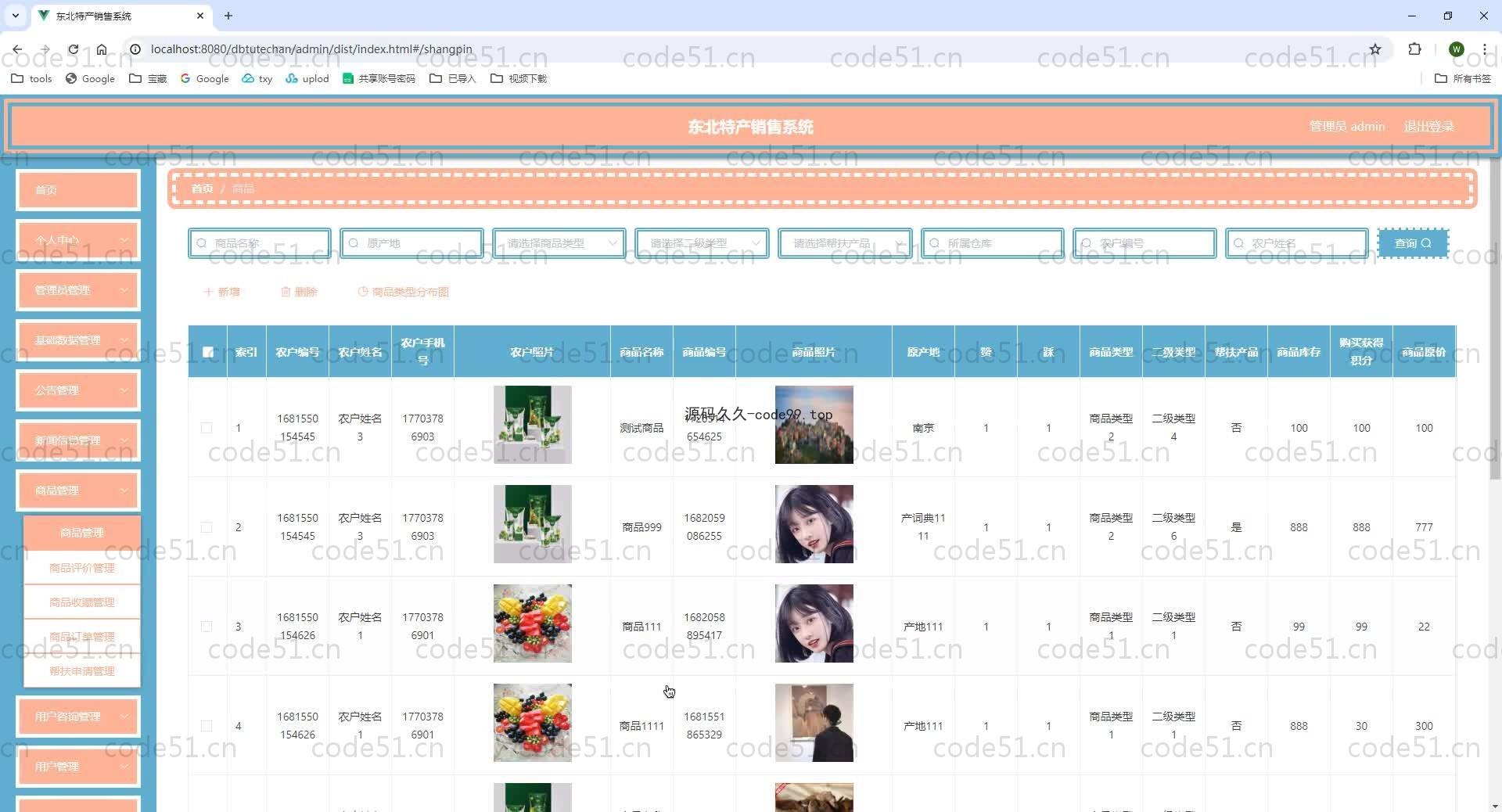
Task: Toggle the select-all checkbox in table header
Action: pos(207,352)
